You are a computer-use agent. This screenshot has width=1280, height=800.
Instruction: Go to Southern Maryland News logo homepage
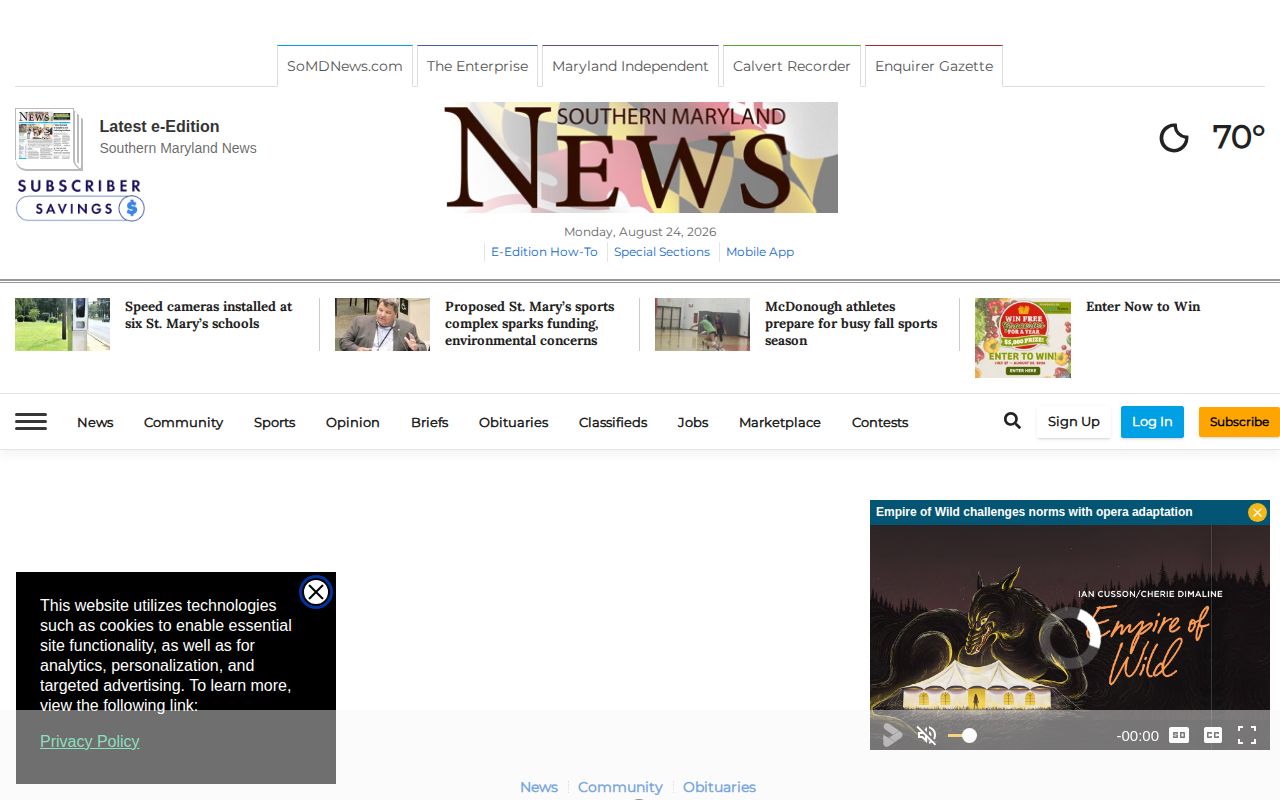coord(641,157)
